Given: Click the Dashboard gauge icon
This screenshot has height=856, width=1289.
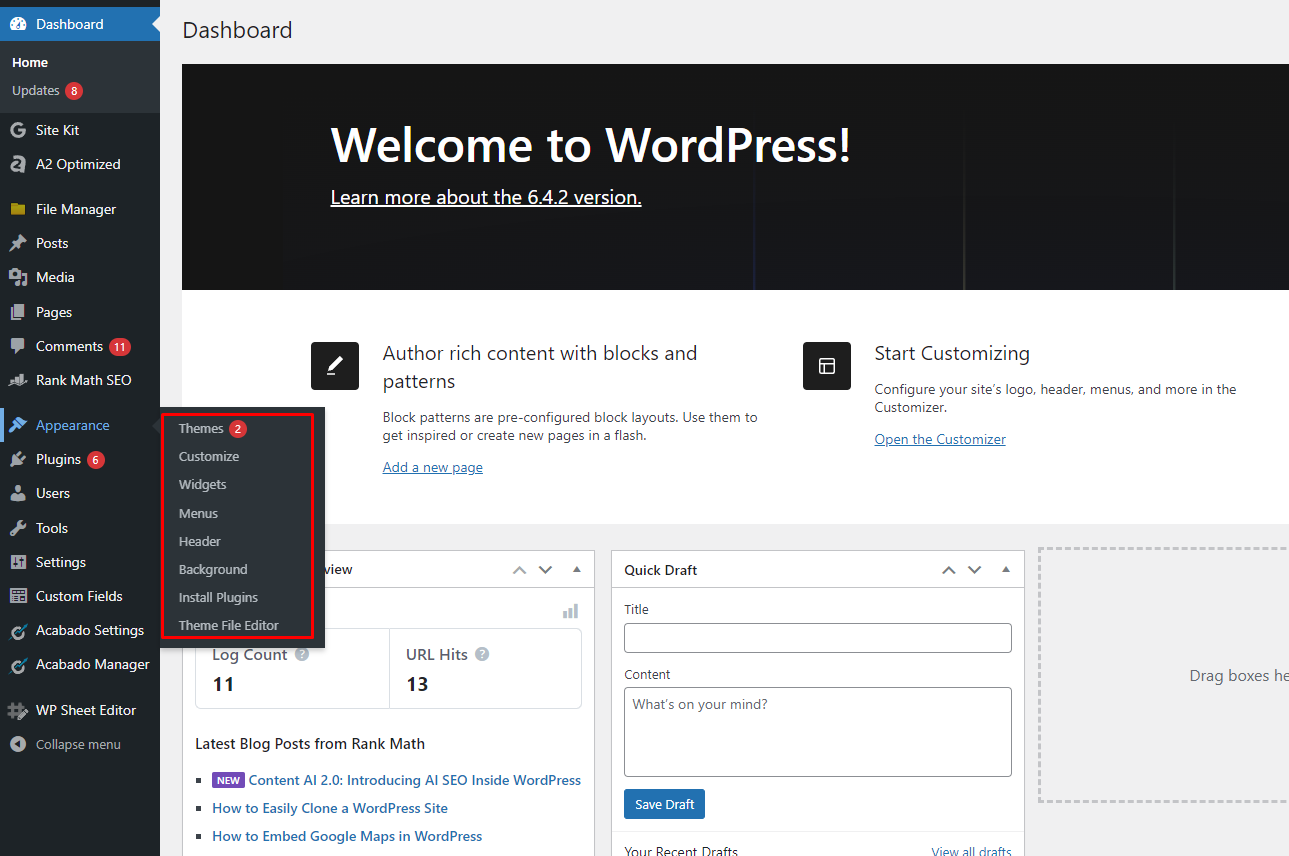Looking at the screenshot, I should 17,24.
